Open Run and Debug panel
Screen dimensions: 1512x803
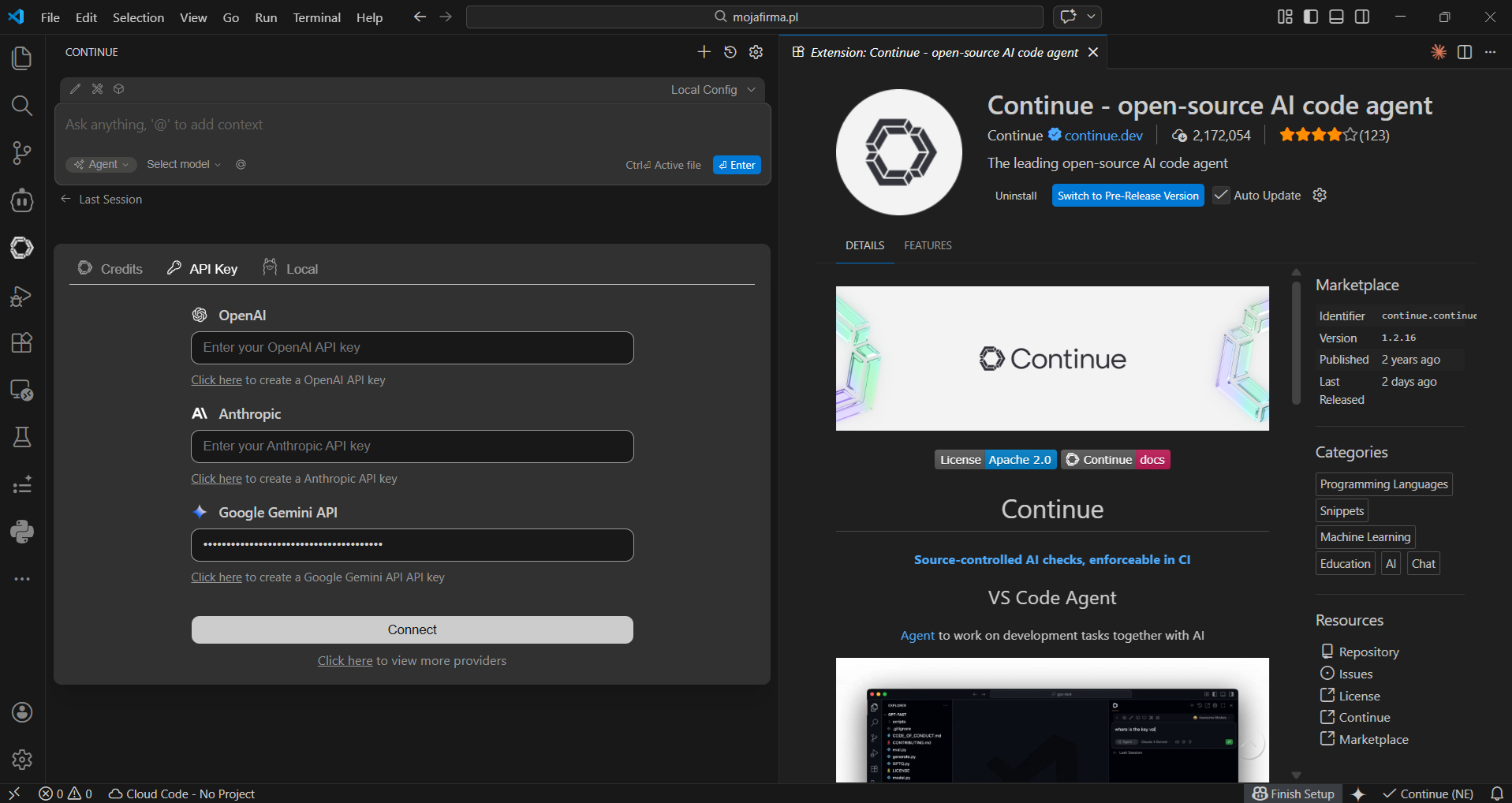(21, 296)
